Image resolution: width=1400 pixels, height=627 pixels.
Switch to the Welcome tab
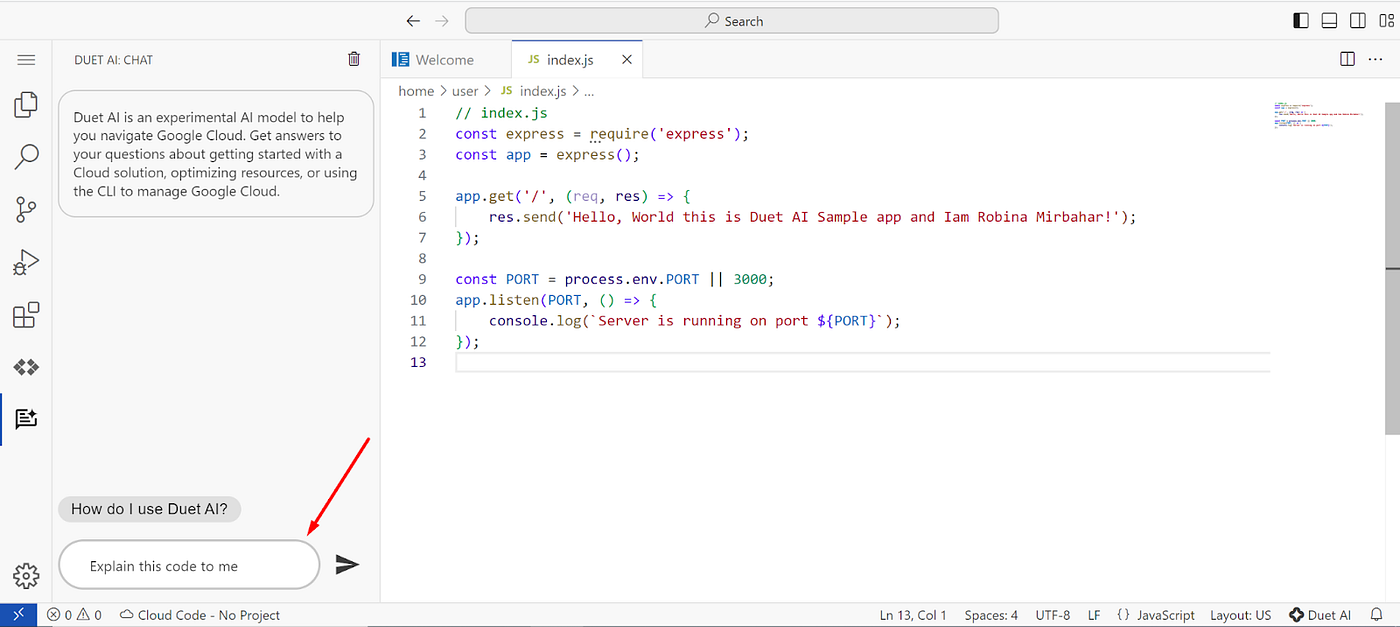(x=445, y=60)
